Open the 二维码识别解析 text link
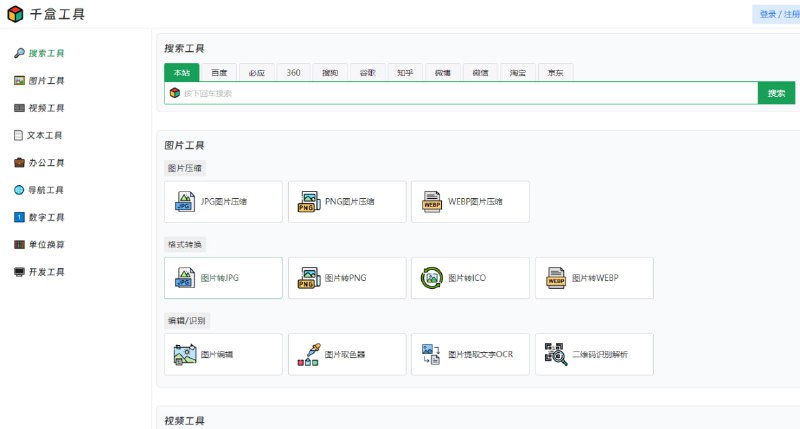The height and width of the screenshot is (429, 800). [600, 355]
